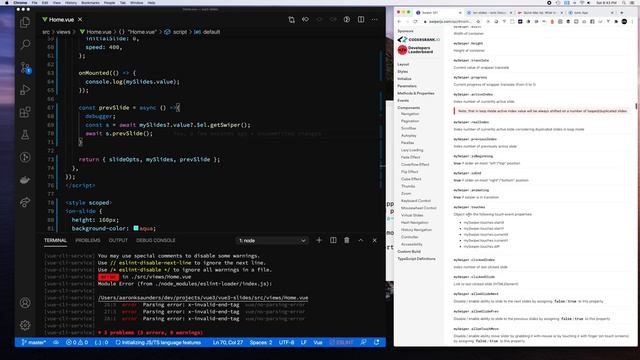This screenshot has height=360, width=640.
Task: Click the 'views' breadcrumb segment
Action: (x=63, y=32)
